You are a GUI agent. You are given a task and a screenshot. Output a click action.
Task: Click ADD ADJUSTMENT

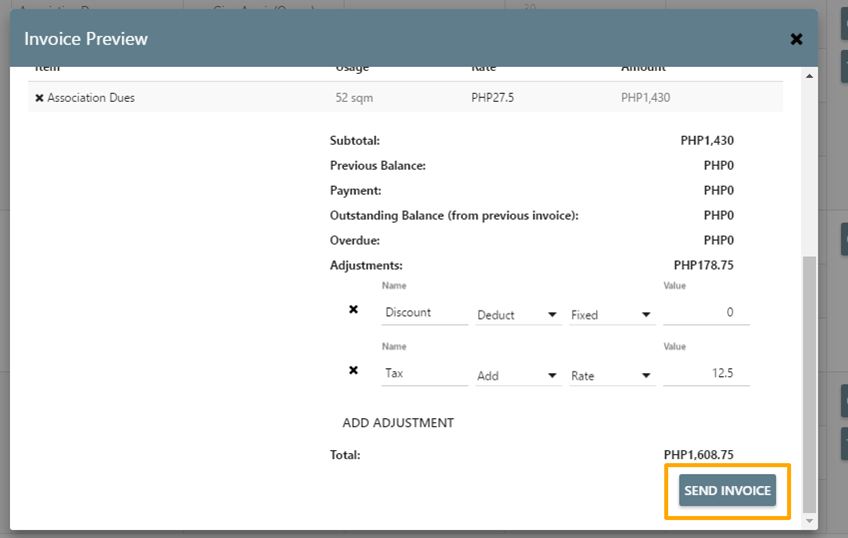point(398,423)
